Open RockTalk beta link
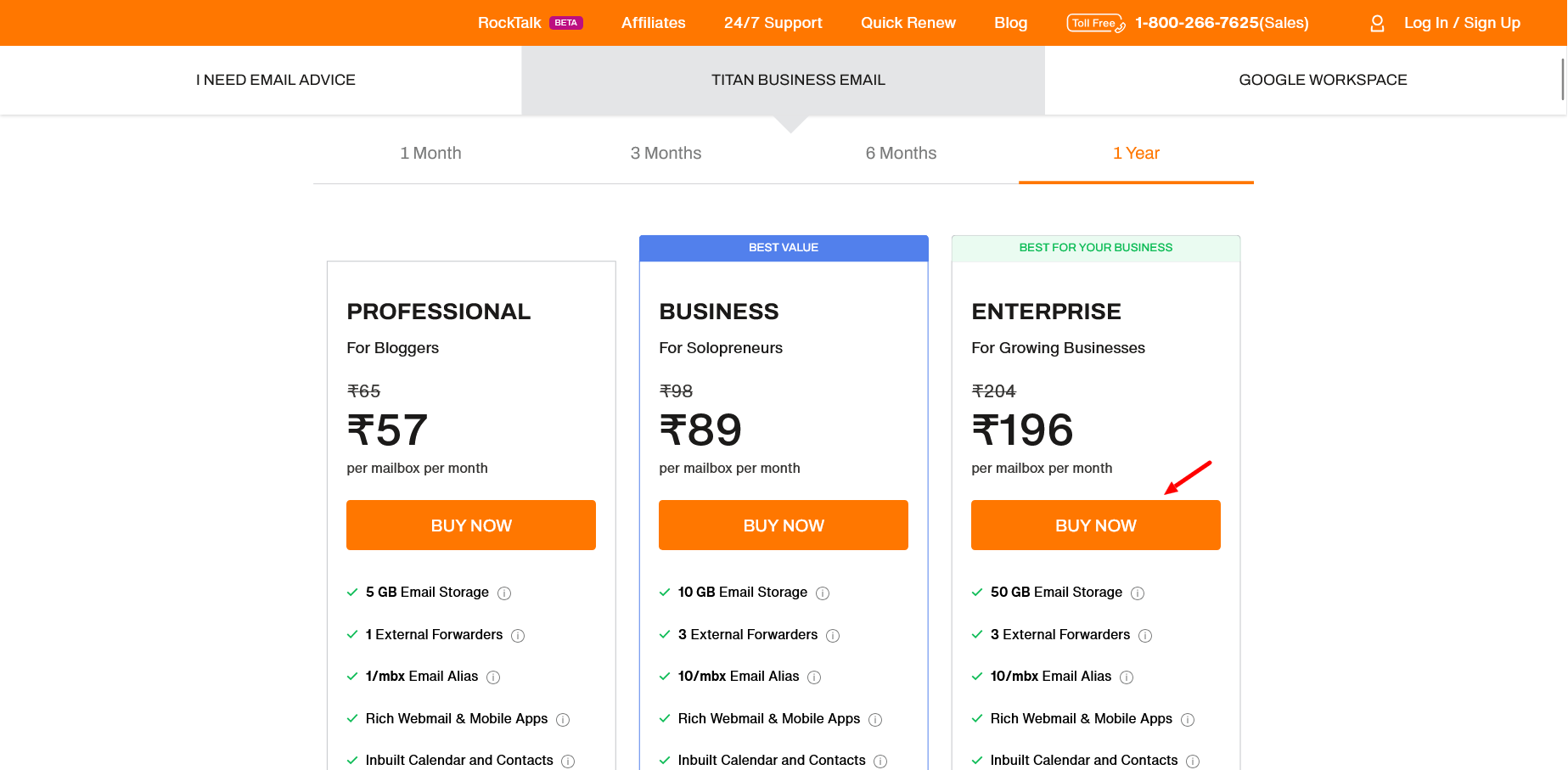 530,23
